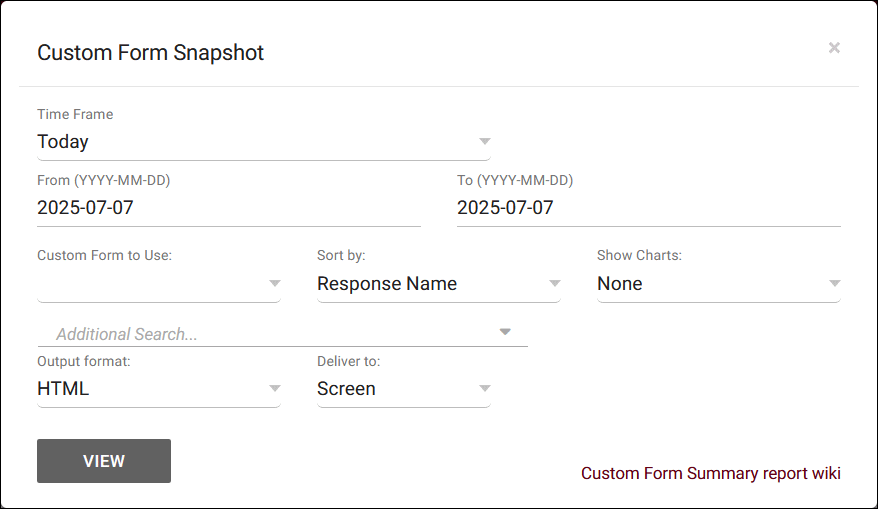The width and height of the screenshot is (878, 509).
Task: Close the Custom Form Snapshot dialog
Action: point(834,48)
